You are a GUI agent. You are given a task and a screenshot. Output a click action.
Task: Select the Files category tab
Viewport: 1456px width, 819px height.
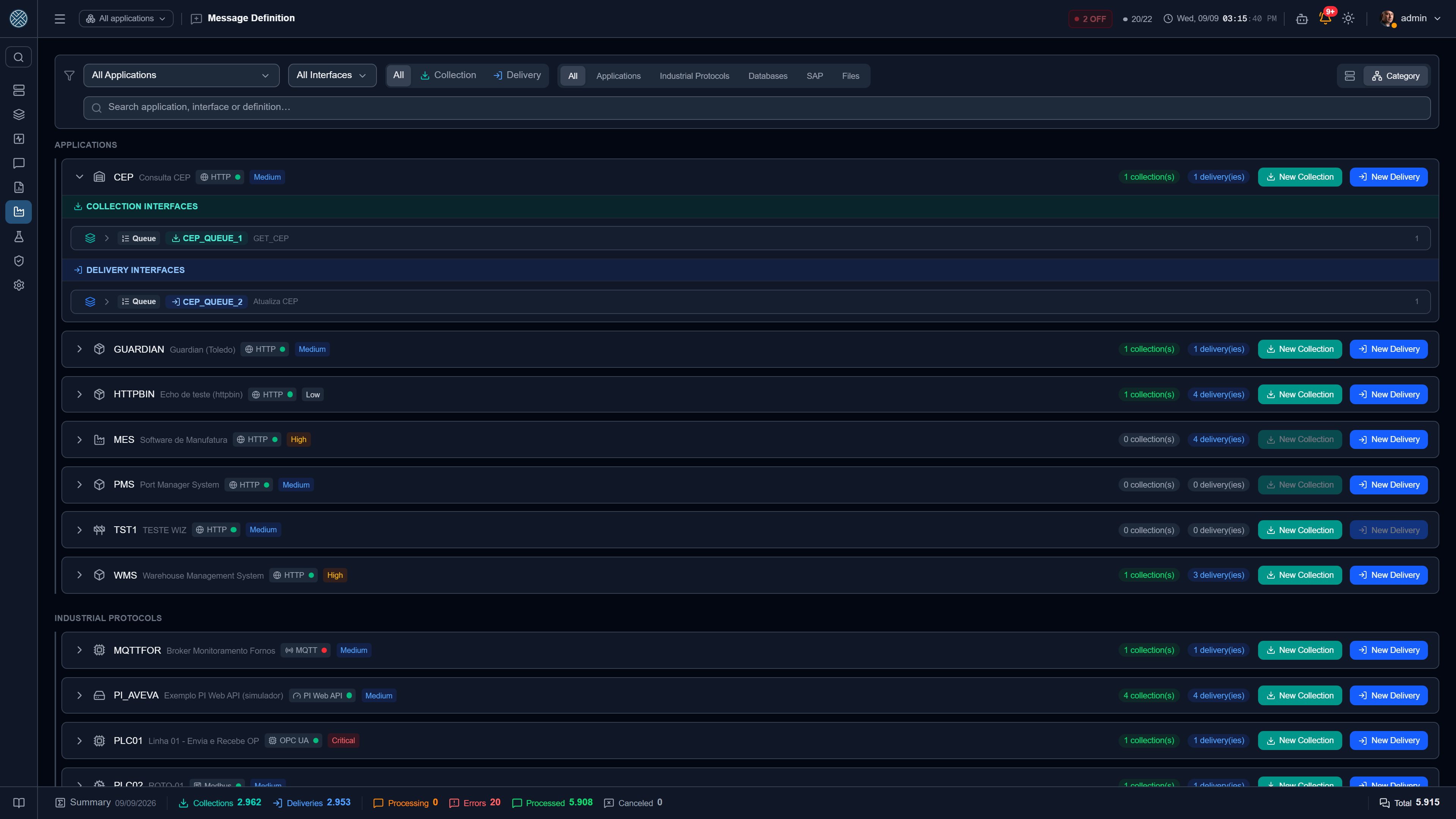pyautogui.click(x=850, y=76)
